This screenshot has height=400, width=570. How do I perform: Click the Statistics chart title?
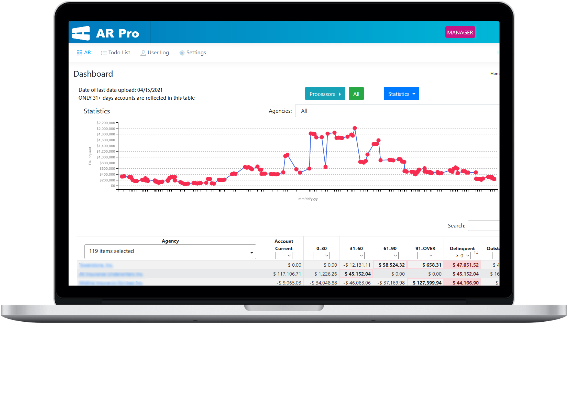[x=97, y=111]
